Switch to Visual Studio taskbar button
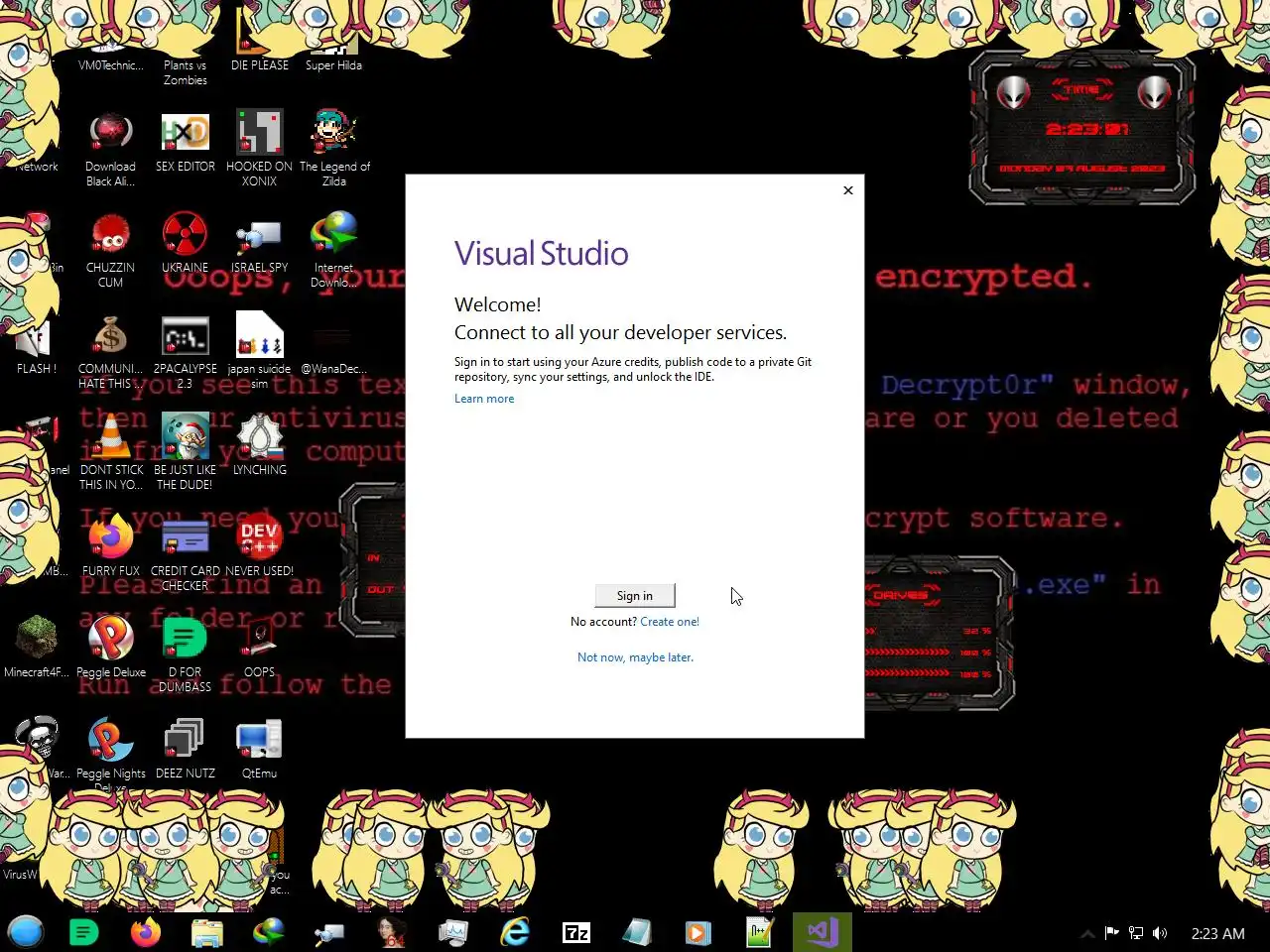This screenshot has height=952, width=1270. pos(823,932)
